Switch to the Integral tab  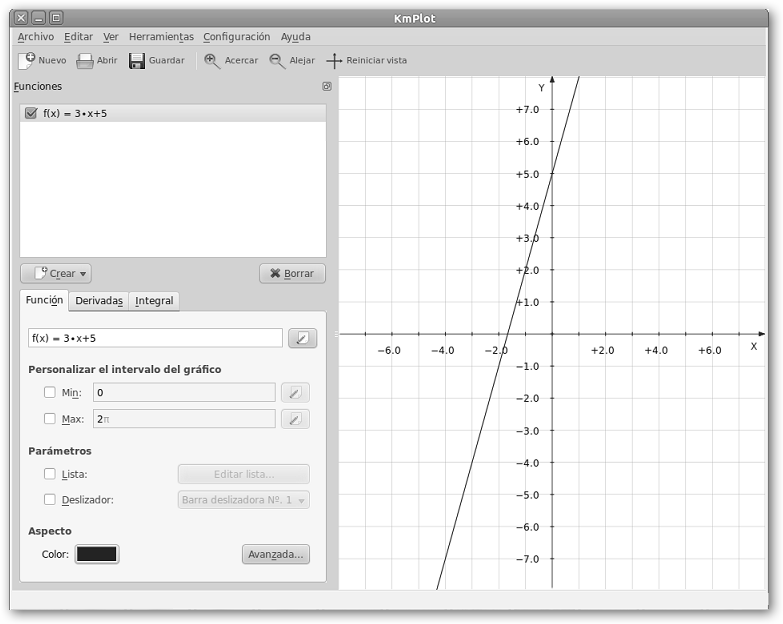154,301
